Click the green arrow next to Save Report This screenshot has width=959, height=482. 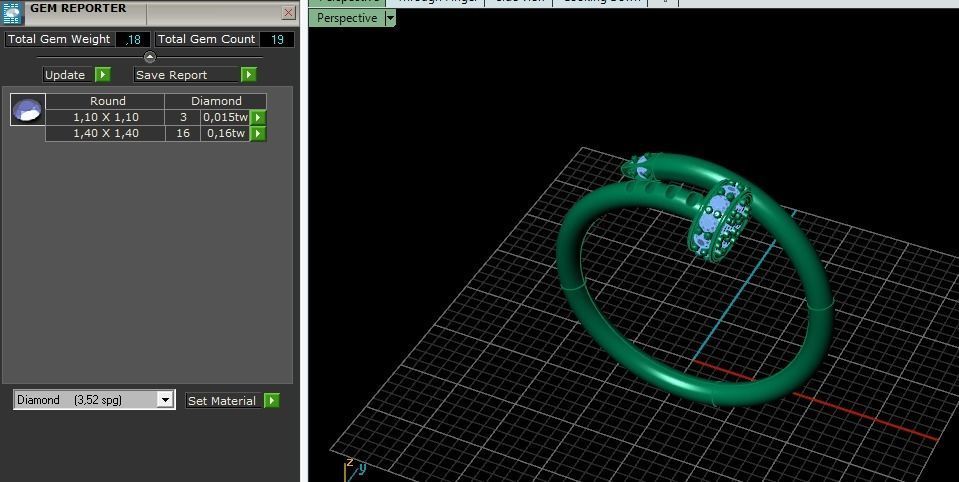(248, 75)
